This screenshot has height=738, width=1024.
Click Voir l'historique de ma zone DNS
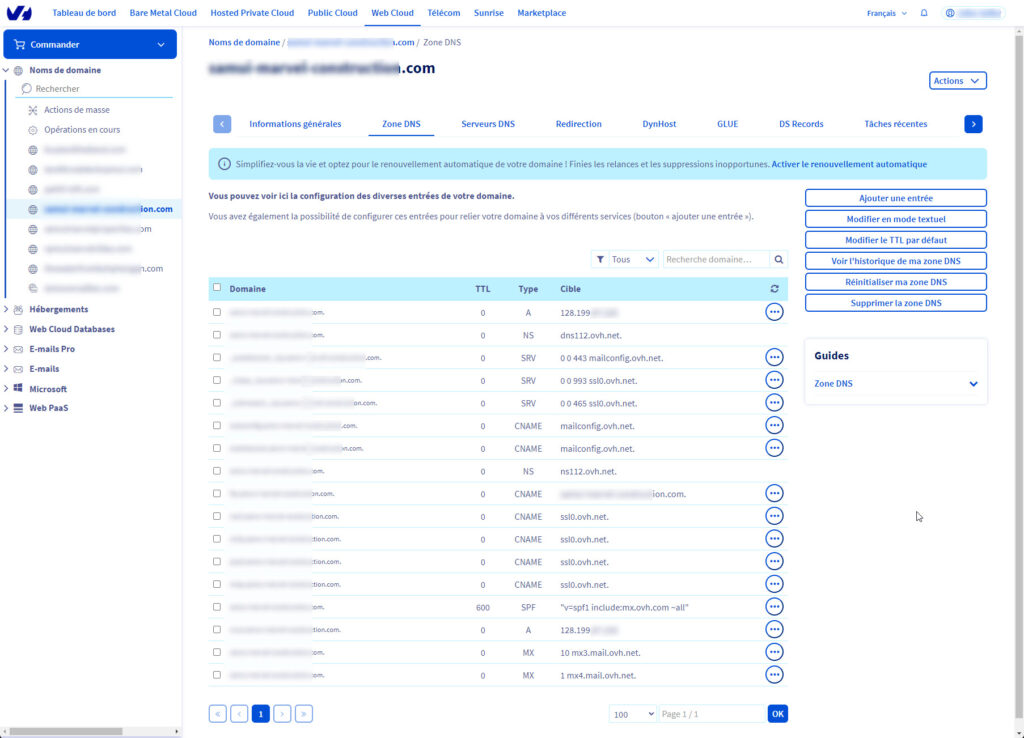895,261
